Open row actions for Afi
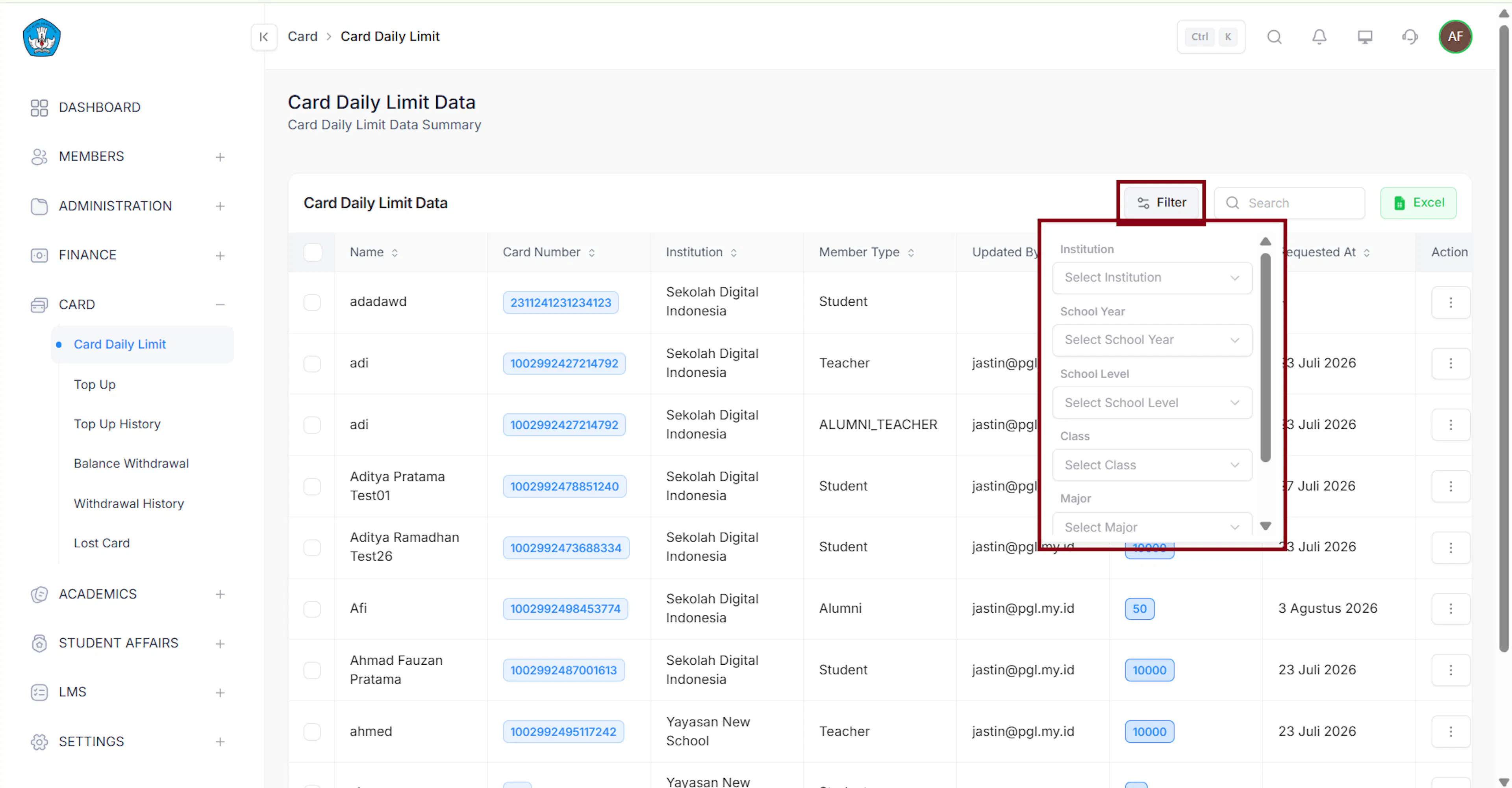Image resolution: width=1512 pixels, height=788 pixels. click(1451, 609)
